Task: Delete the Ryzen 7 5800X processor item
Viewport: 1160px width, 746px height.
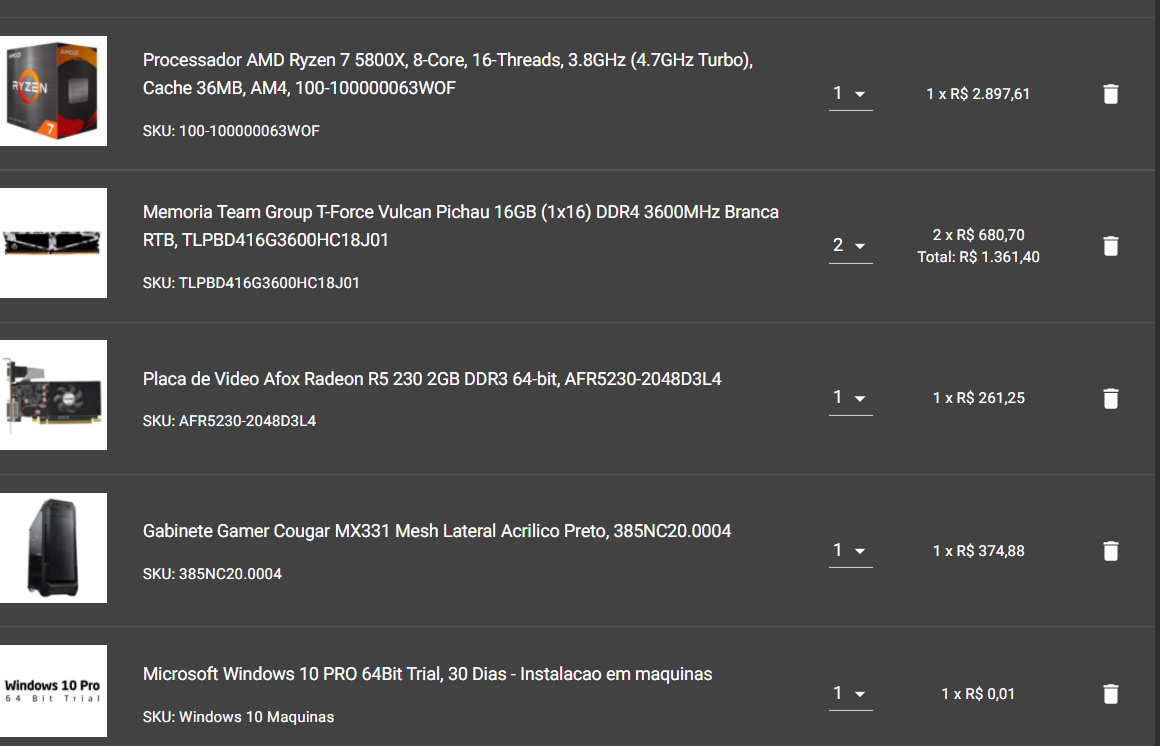Action: coord(1110,94)
